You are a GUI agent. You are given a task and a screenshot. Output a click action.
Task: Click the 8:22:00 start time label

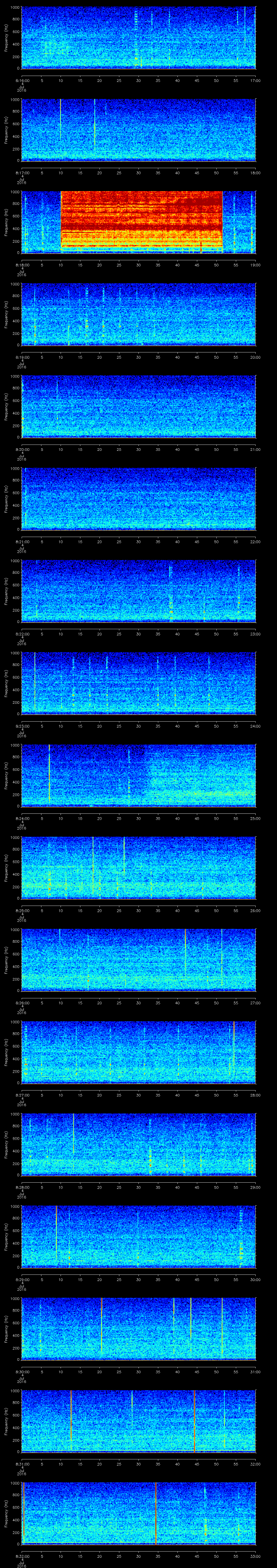tap(22, 634)
